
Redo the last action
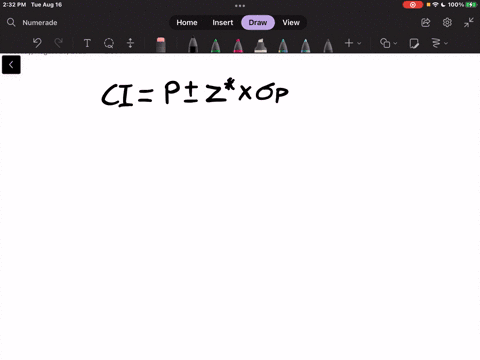(59, 43)
